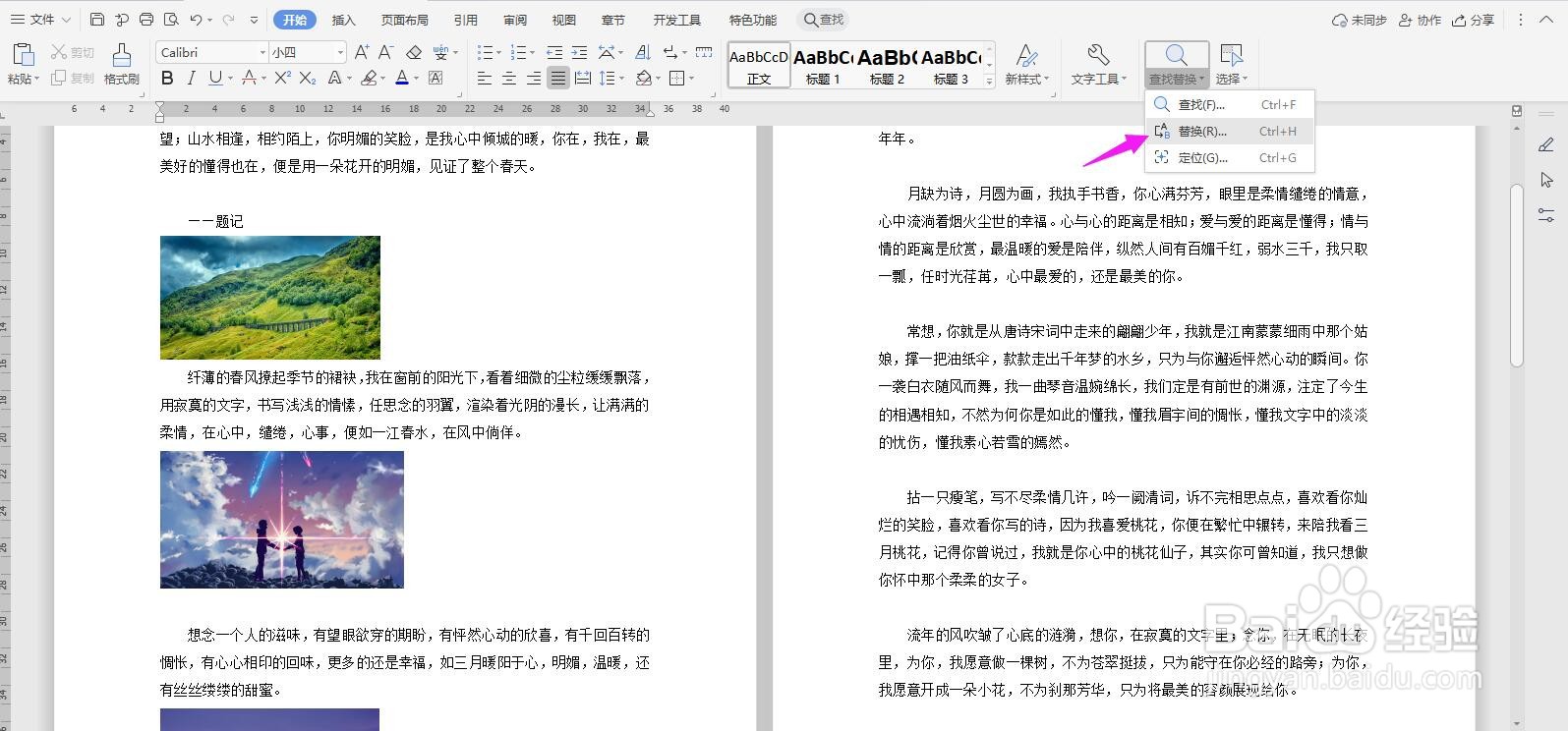Image resolution: width=1568 pixels, height=731 pixels.
Task: Open Print Preview icon
Action: tap(171, 20)
